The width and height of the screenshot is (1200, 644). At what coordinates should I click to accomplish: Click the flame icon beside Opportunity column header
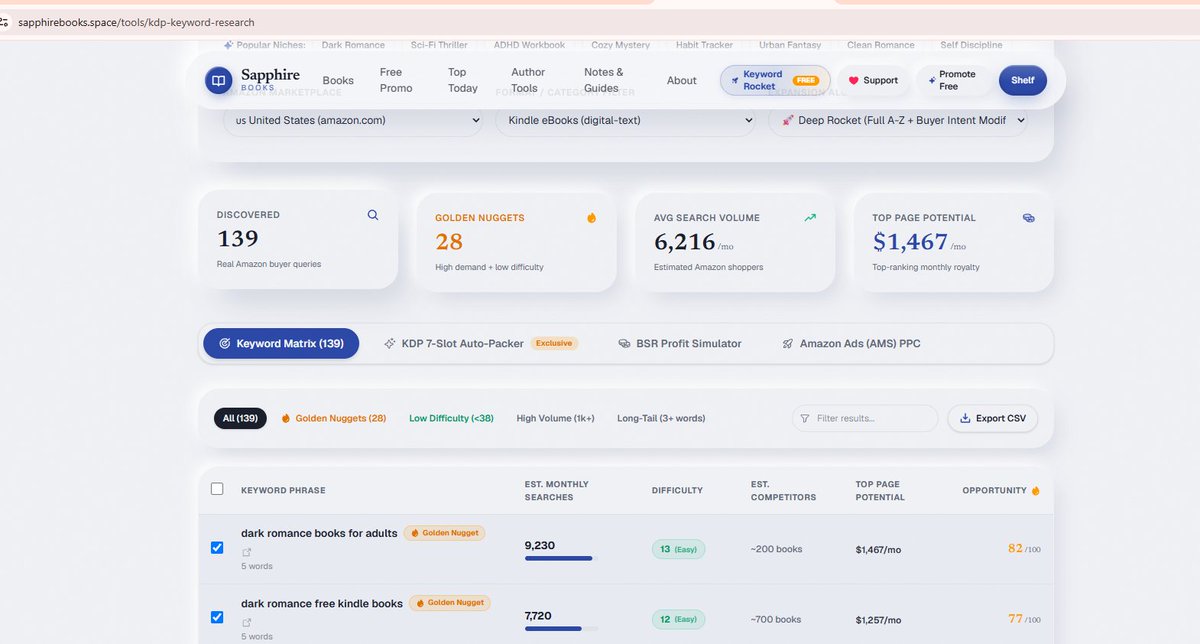pyautogui.click(x=1035, y=490)
